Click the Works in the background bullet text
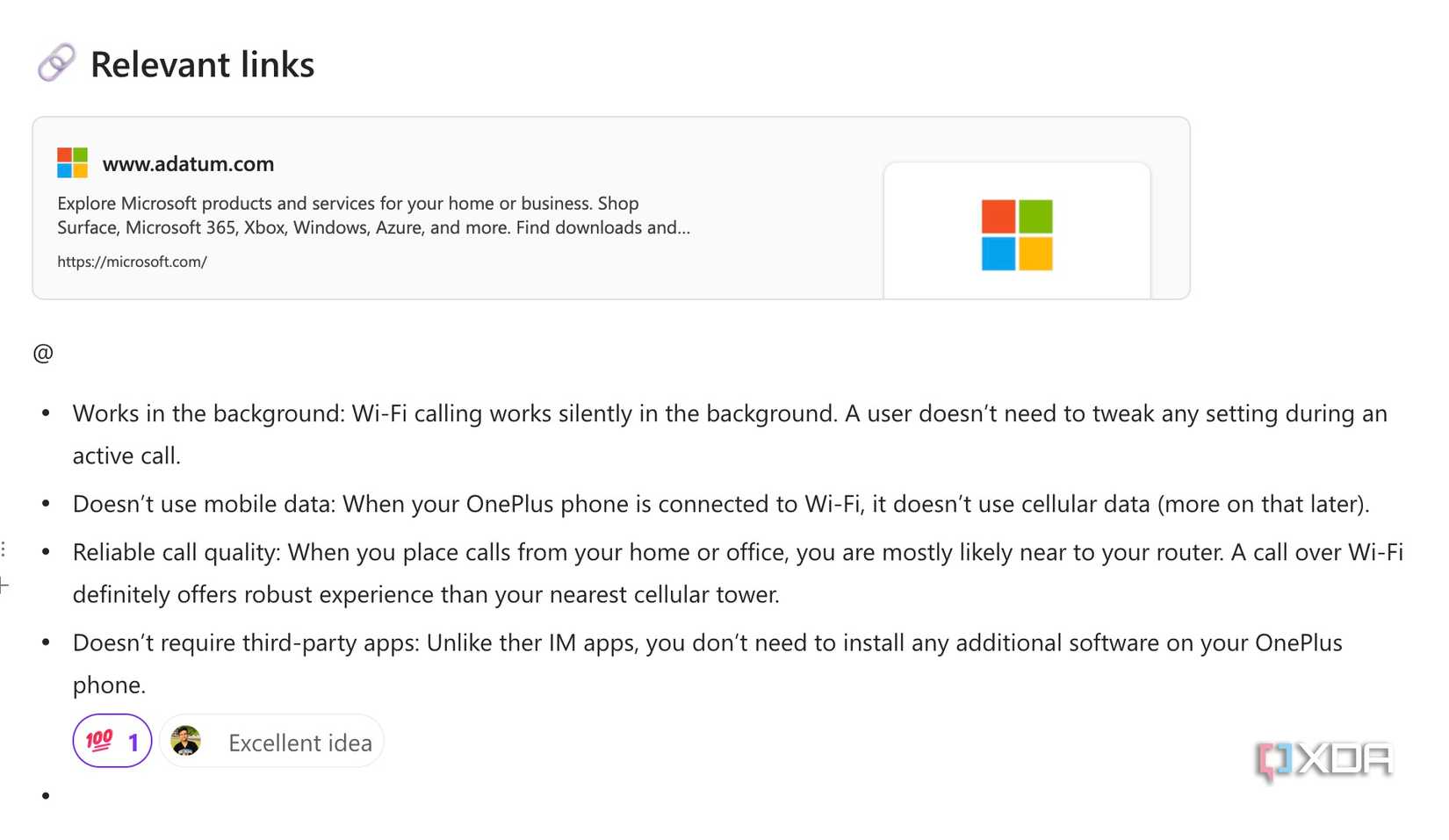 point(730,434)
